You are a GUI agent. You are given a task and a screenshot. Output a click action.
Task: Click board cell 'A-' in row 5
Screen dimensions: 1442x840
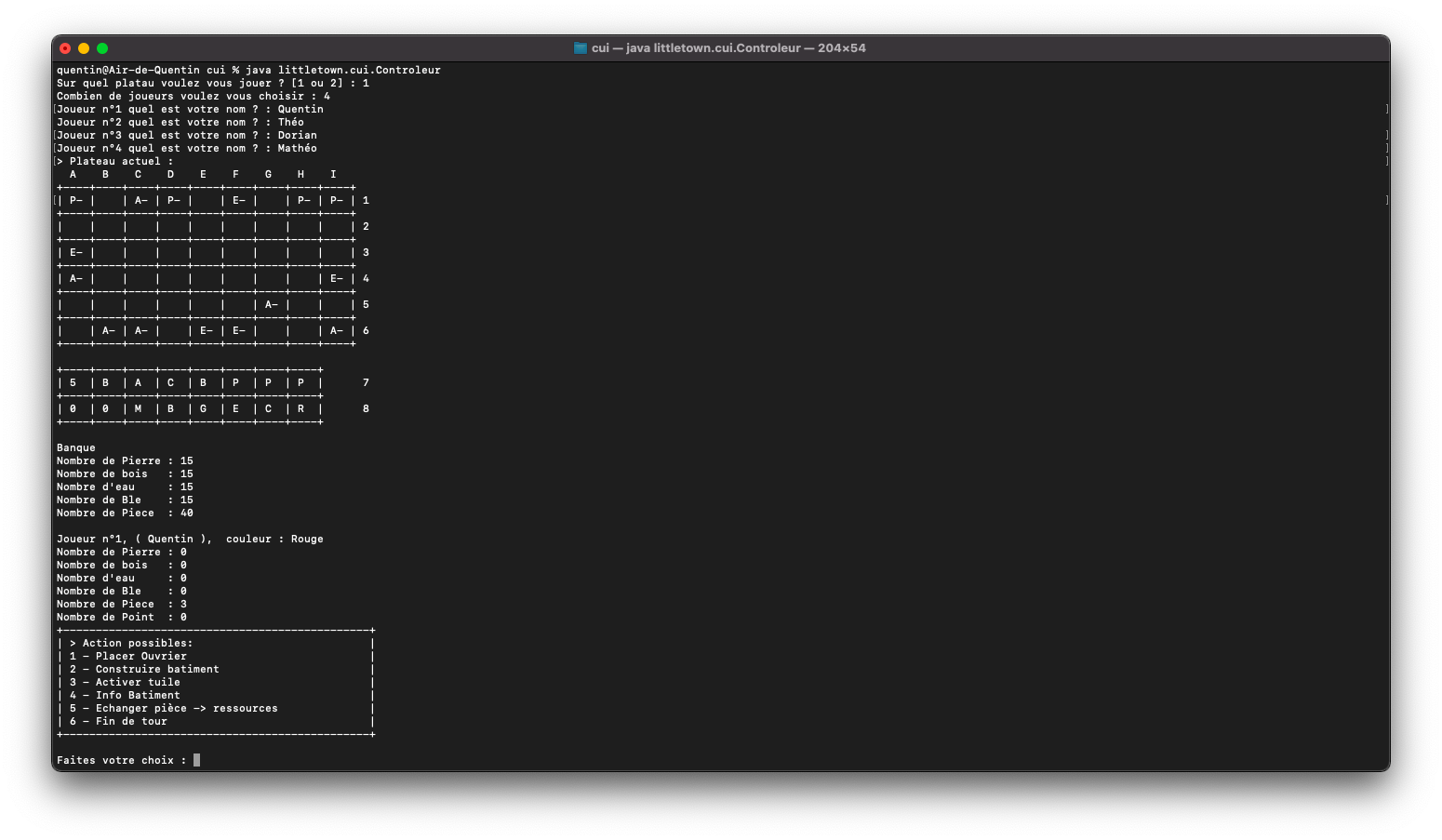click(x=272, y=304)
